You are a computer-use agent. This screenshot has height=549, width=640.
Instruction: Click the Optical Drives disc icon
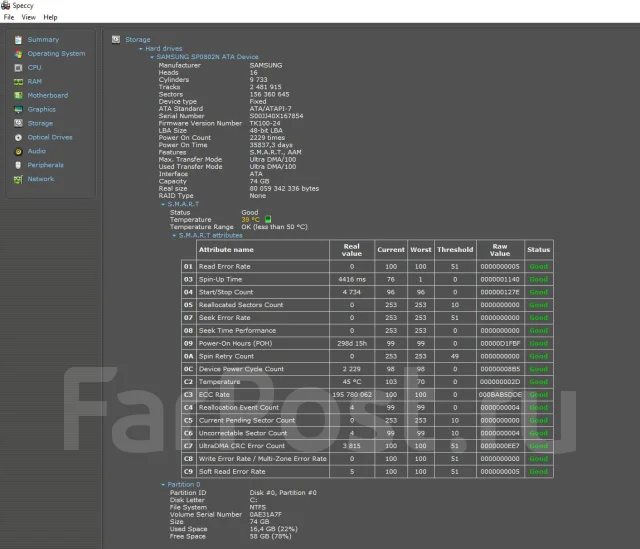(18, 138)
